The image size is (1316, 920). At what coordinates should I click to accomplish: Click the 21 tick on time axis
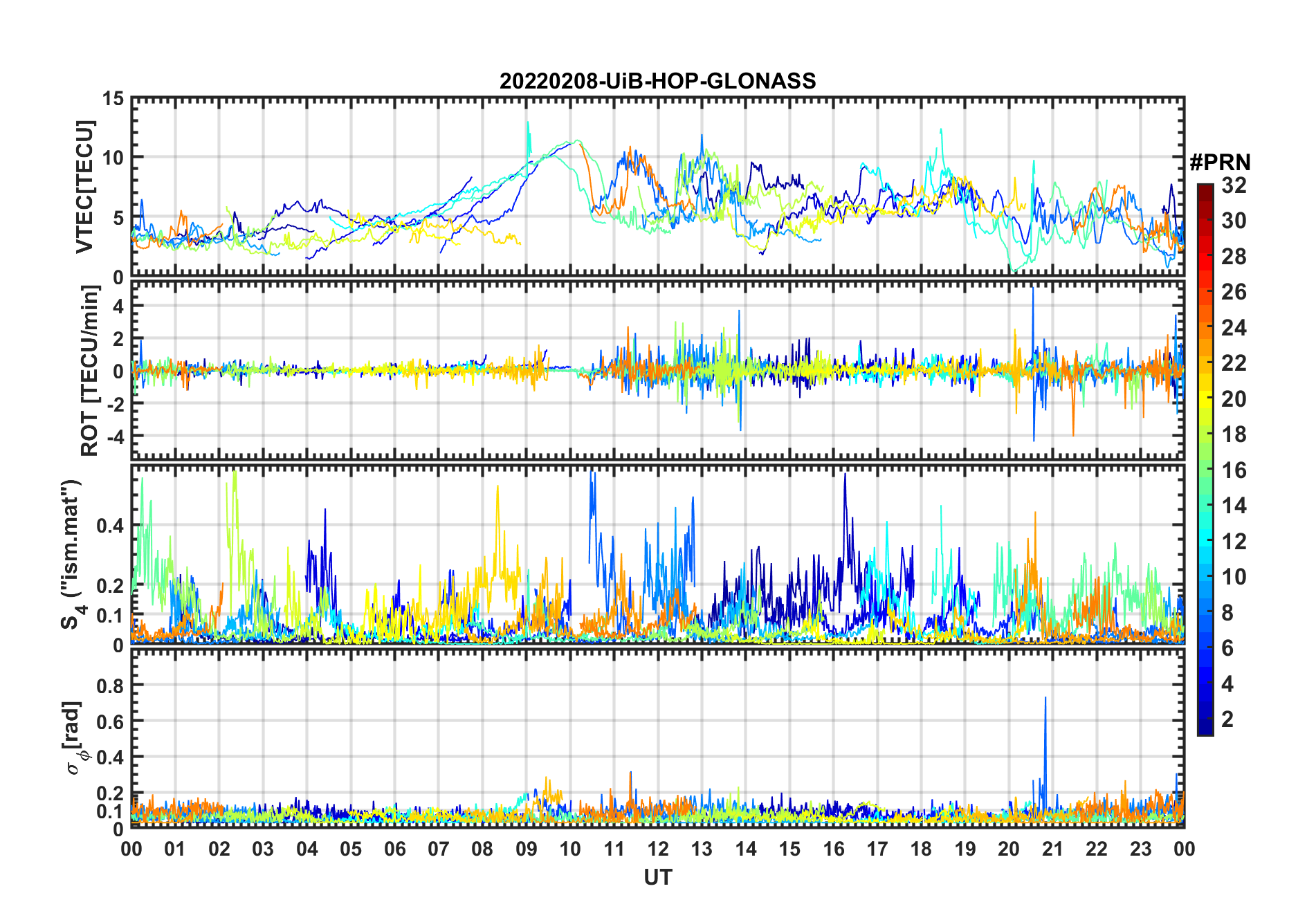pyautogui.click(x=1052, y=849)
